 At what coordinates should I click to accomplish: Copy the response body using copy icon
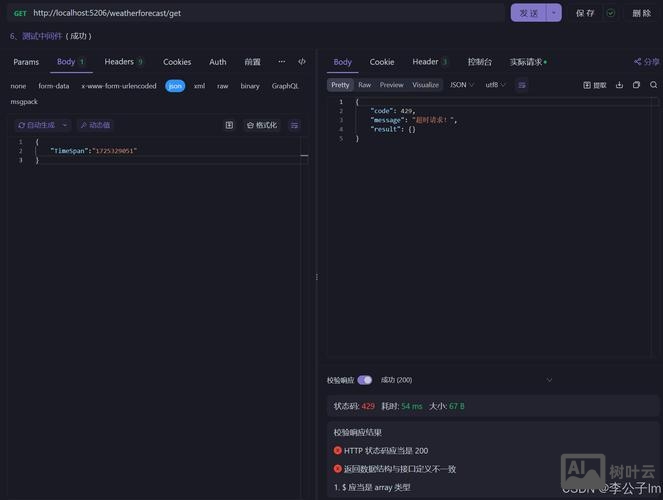coord(637,85)
